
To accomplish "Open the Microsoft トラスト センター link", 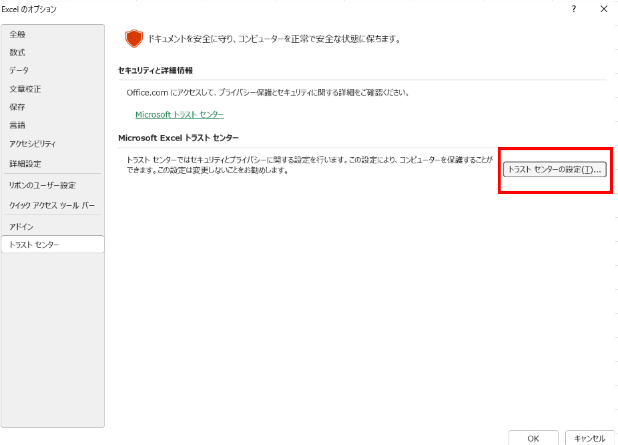I will pyautogui.click(x=179, y=115).
